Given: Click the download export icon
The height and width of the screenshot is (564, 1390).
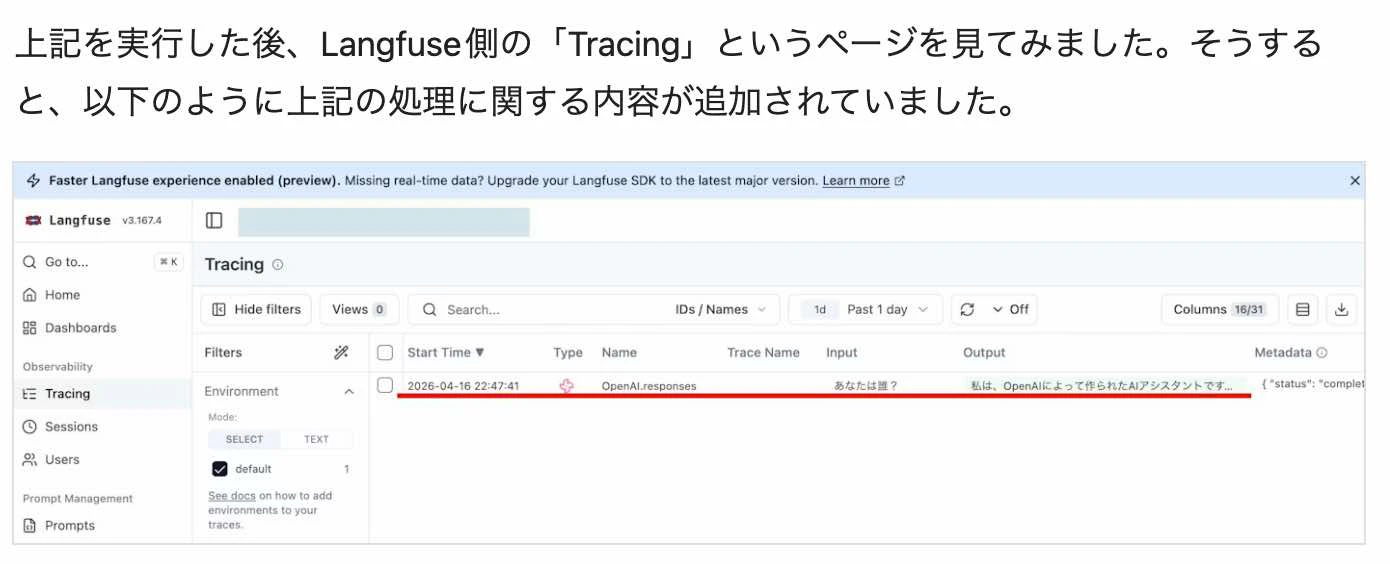Looking at the screenshot, I should click(1342, 309).
